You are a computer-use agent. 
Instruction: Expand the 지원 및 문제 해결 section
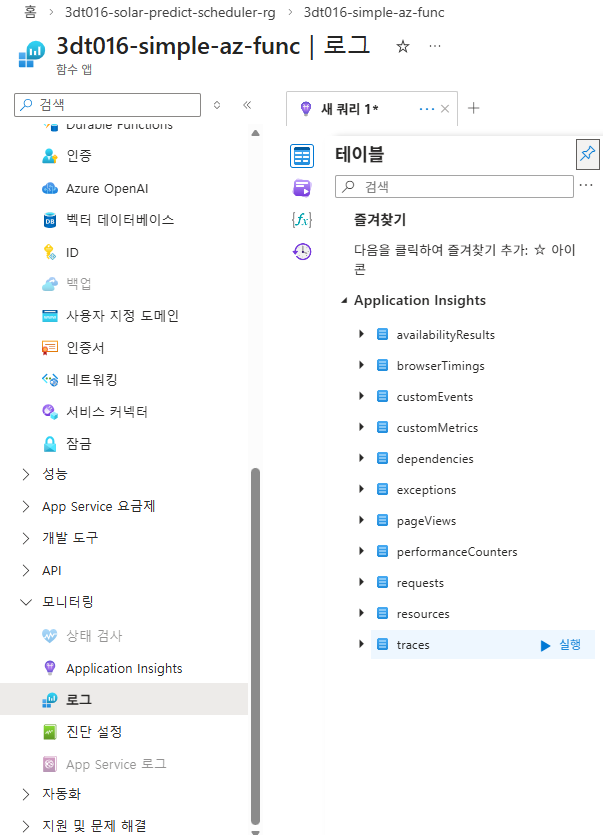26,826
